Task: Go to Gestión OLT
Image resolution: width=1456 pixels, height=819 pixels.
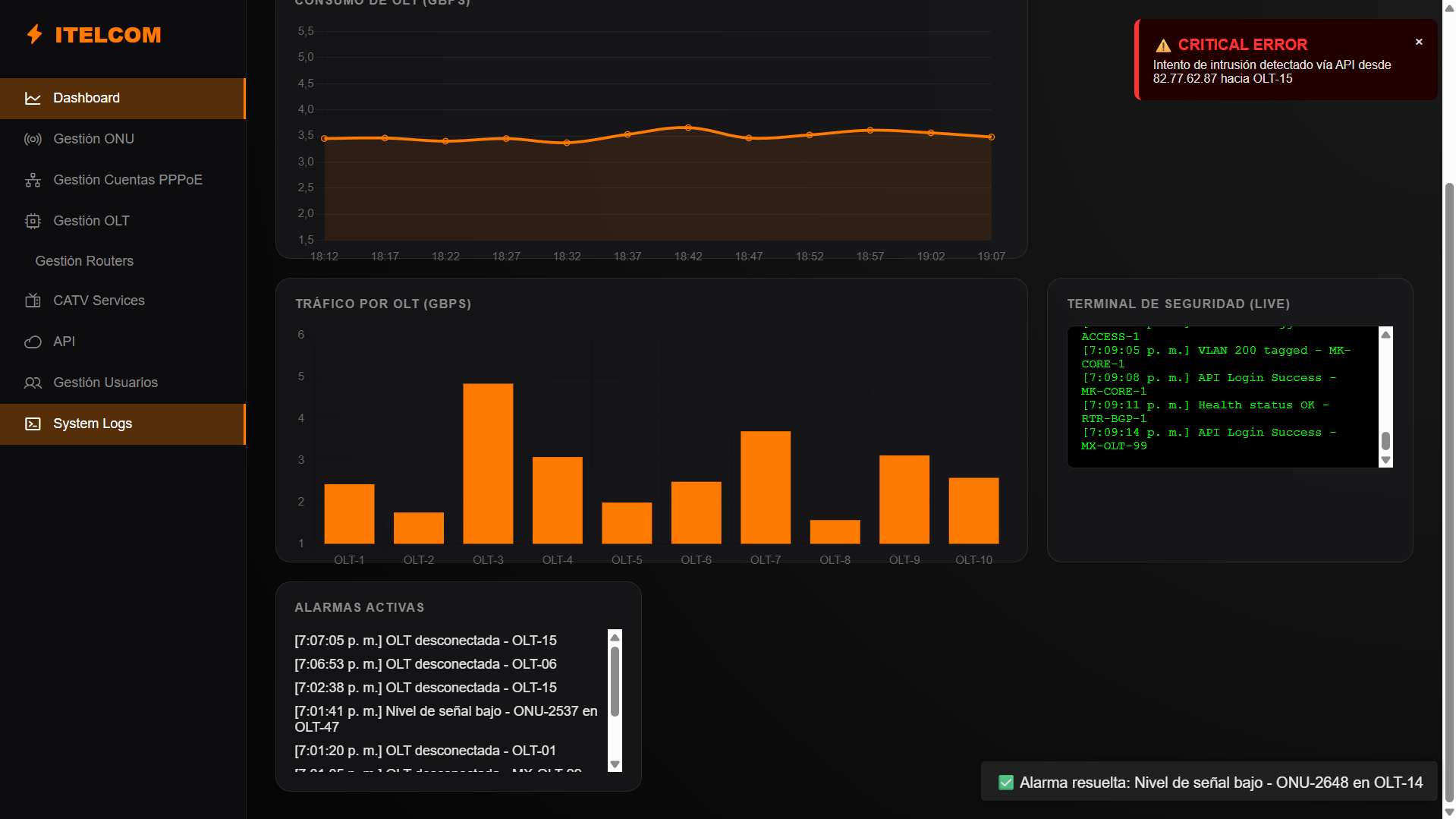Action: (123, 222)
